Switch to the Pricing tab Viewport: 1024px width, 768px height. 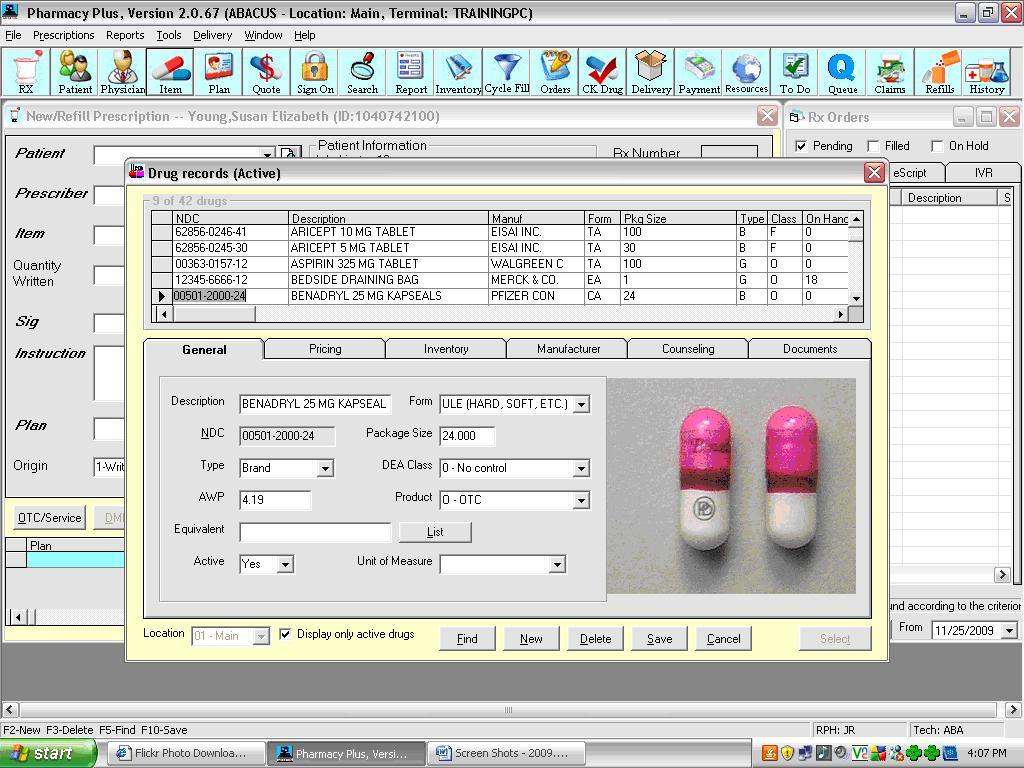point(325,349)
